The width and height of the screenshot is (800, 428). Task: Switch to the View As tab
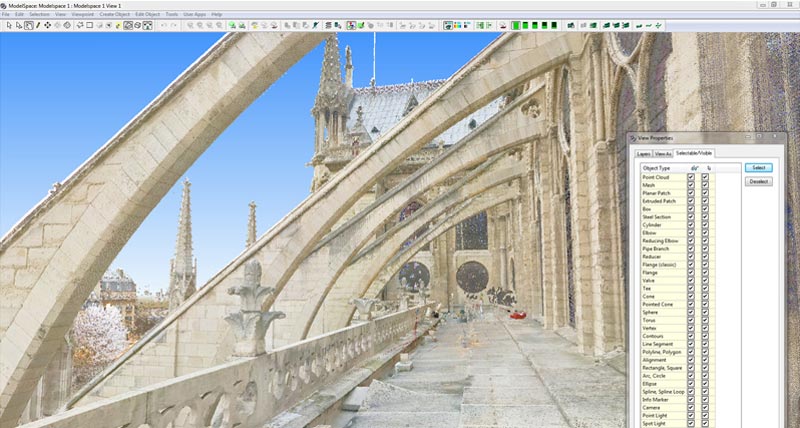pos(662,153)
